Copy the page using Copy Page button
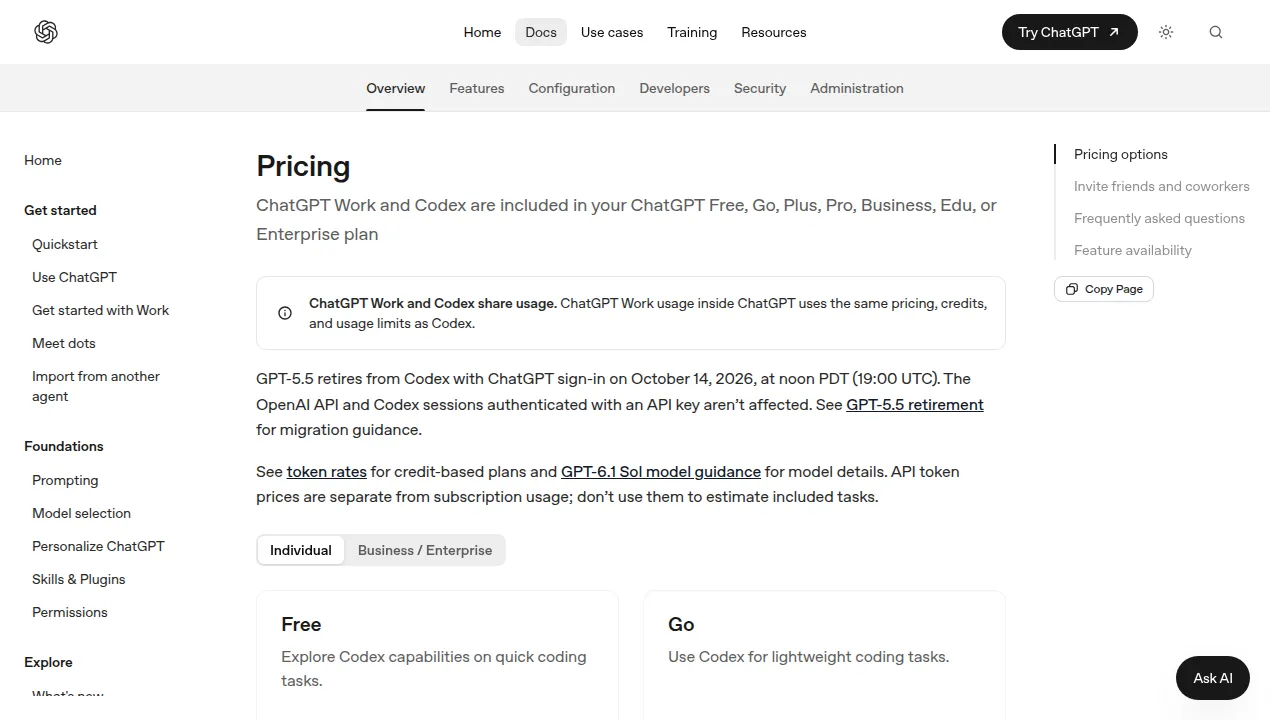Screen dimensions: 1280x720 click(1104, 289)
